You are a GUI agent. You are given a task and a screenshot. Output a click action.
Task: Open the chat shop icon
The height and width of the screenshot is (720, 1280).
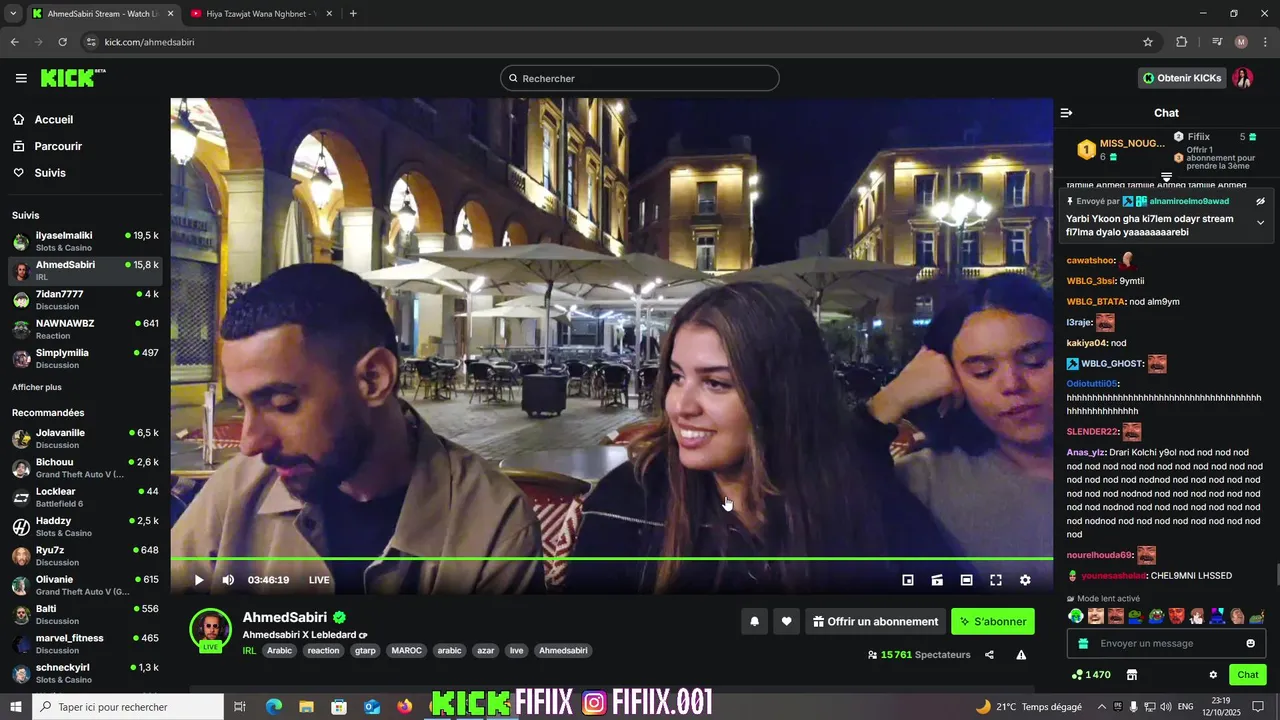pyautogui.click(x=1132, y=675)
